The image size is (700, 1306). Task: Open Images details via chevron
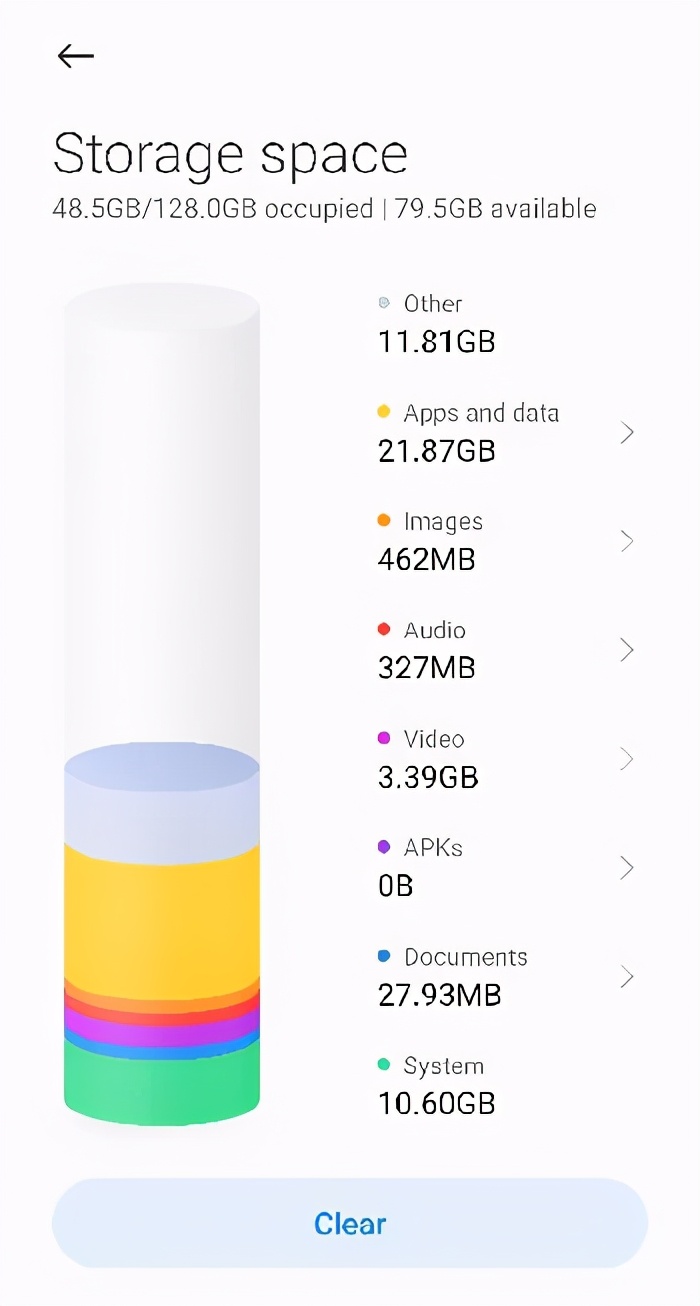pos(627,542)
